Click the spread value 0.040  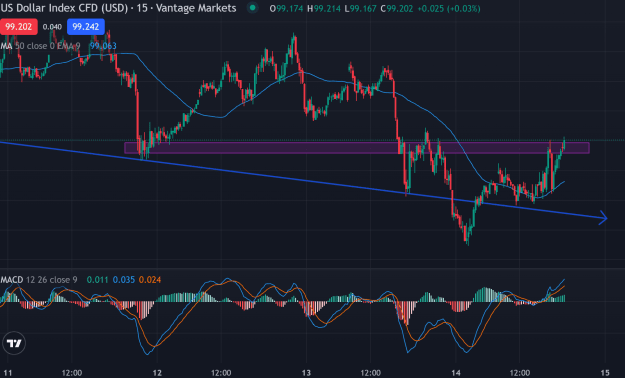pyautogui.click(x=52, y=27)
